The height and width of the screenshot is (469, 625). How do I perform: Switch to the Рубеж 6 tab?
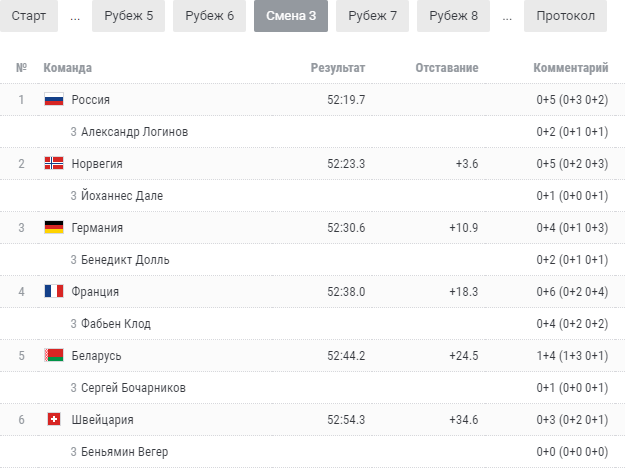pyautogui.click(x=209, y=16)
